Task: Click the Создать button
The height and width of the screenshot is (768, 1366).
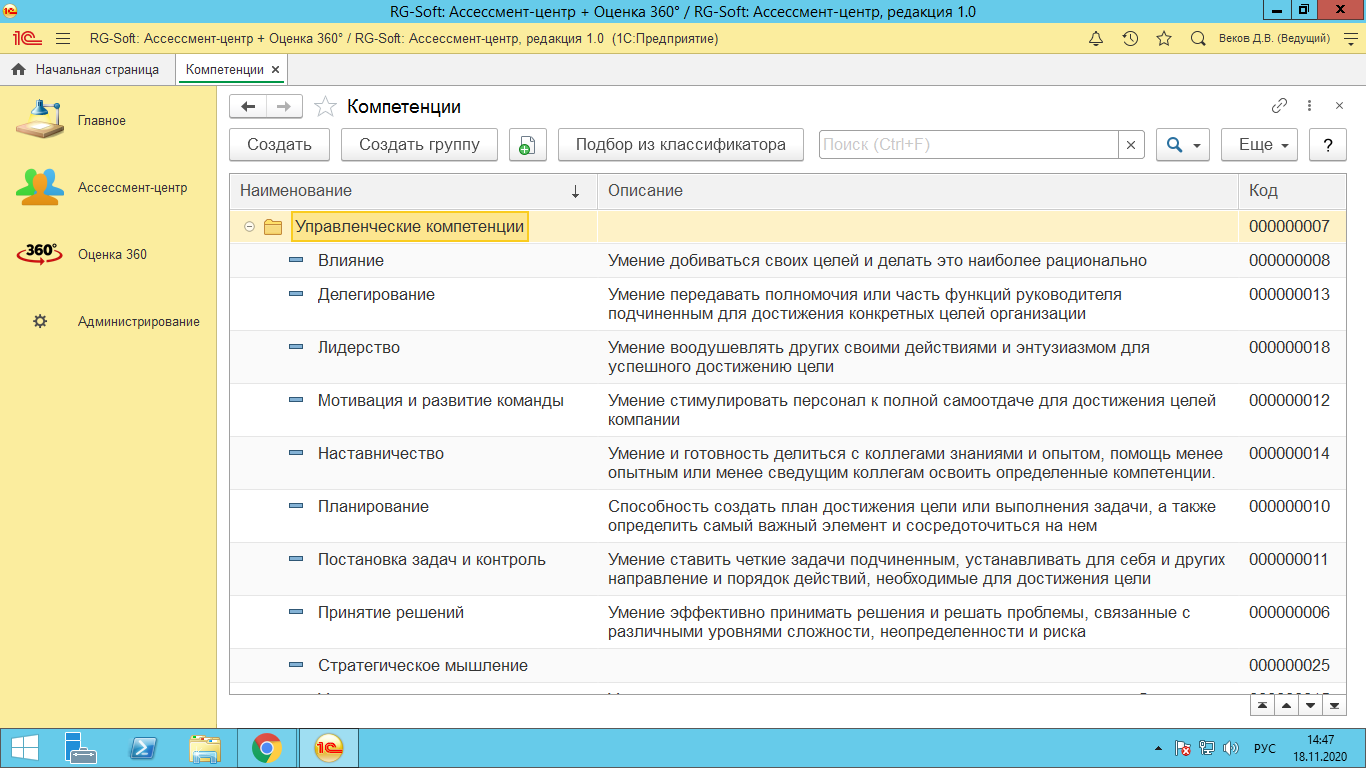Action: tap(280, 145)
